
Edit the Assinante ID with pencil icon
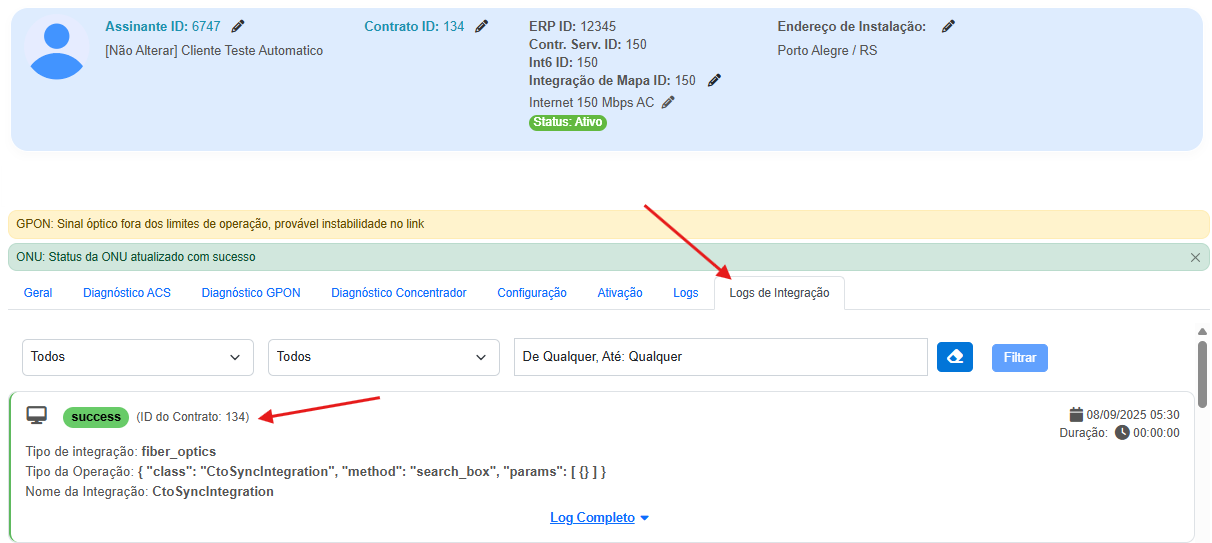click(x=237, y=26)
